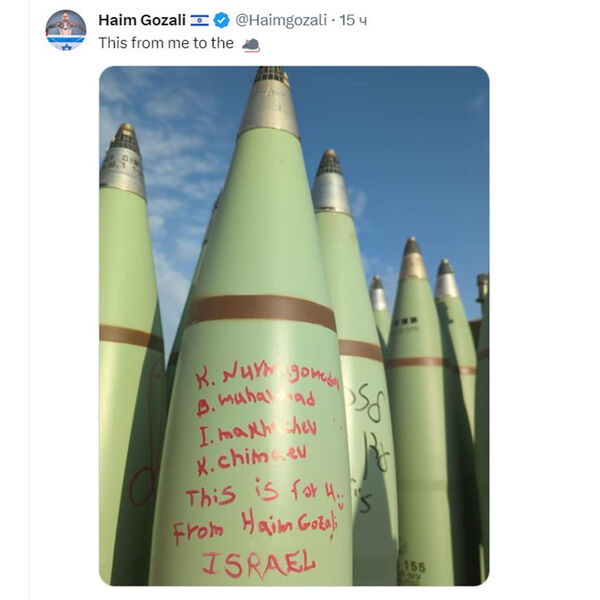
Task: Click the red circle drawn on left shell
Action: (x=143, y=485)
